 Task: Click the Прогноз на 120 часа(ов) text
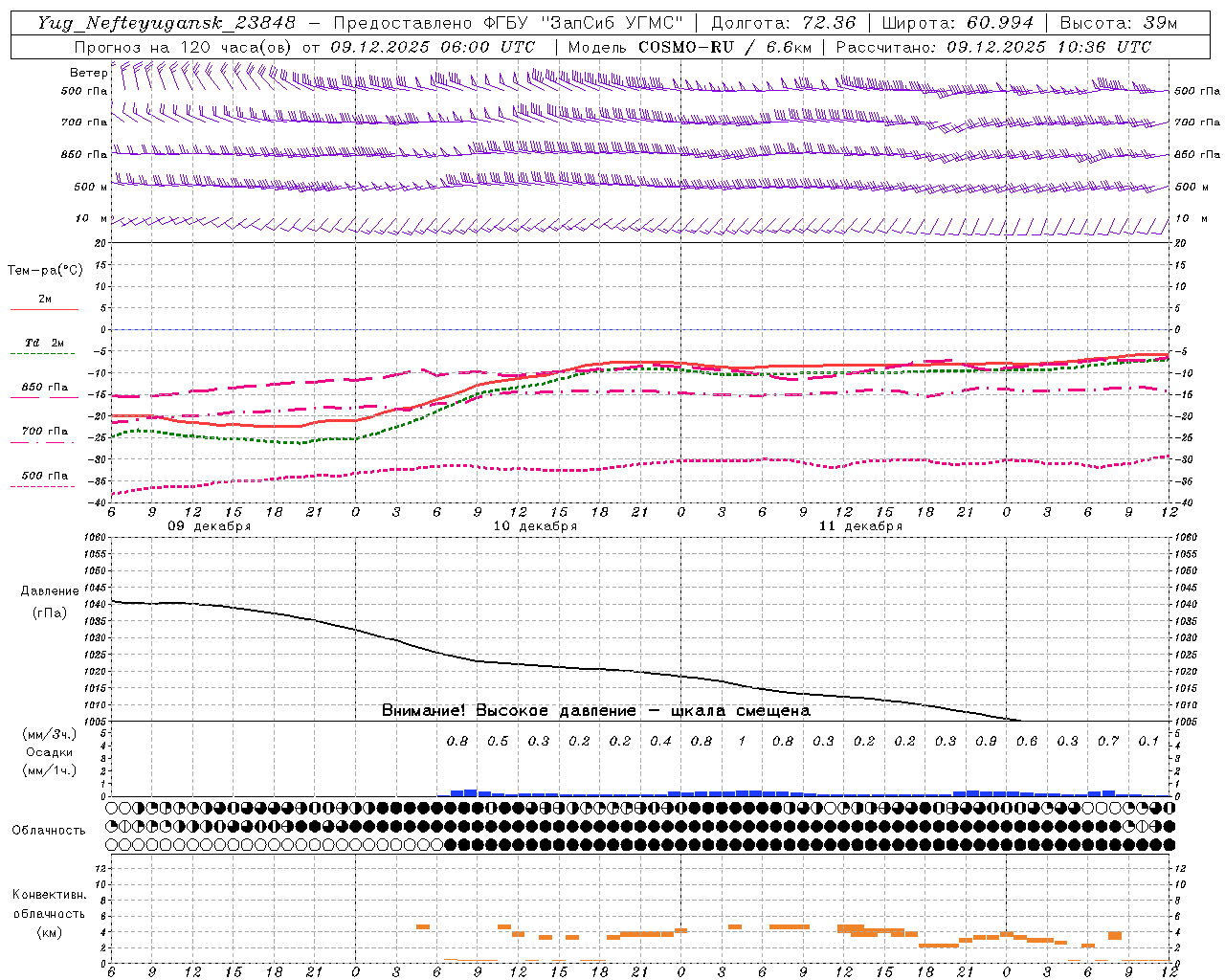click(x=185, y=47)
